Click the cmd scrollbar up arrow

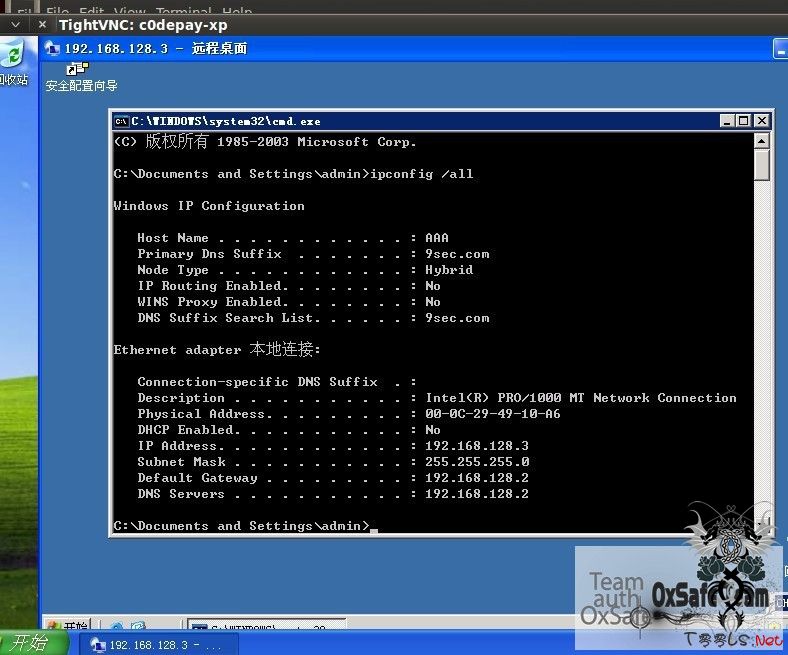(762, 141)
